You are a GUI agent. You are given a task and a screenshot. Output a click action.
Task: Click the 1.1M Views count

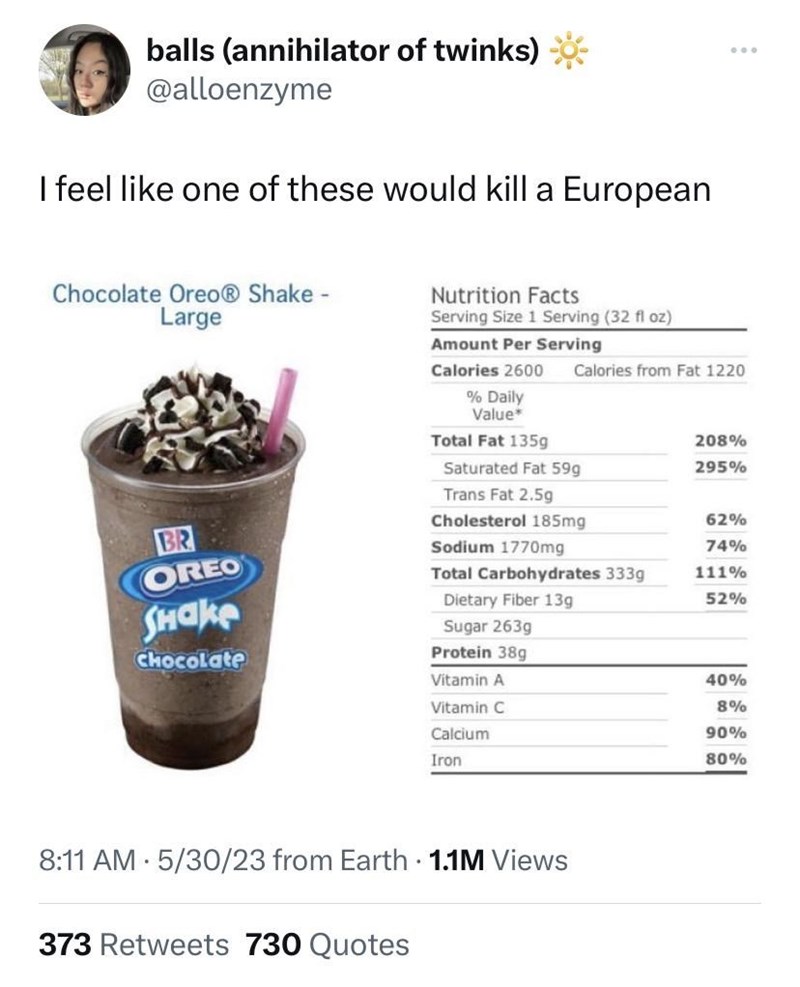(x=498, y=860)
